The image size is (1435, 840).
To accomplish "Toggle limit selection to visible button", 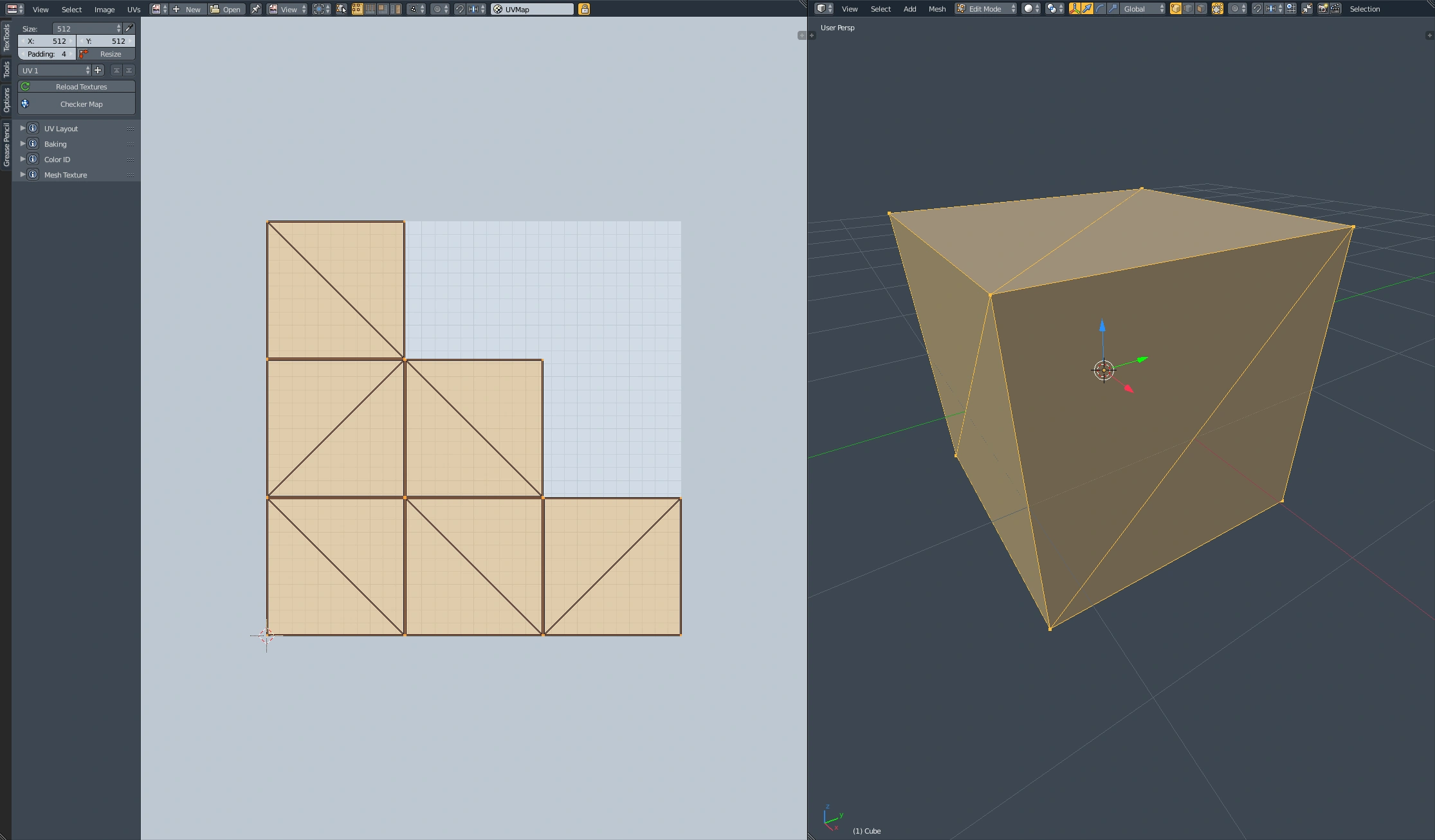I will tap(1218, 9).
